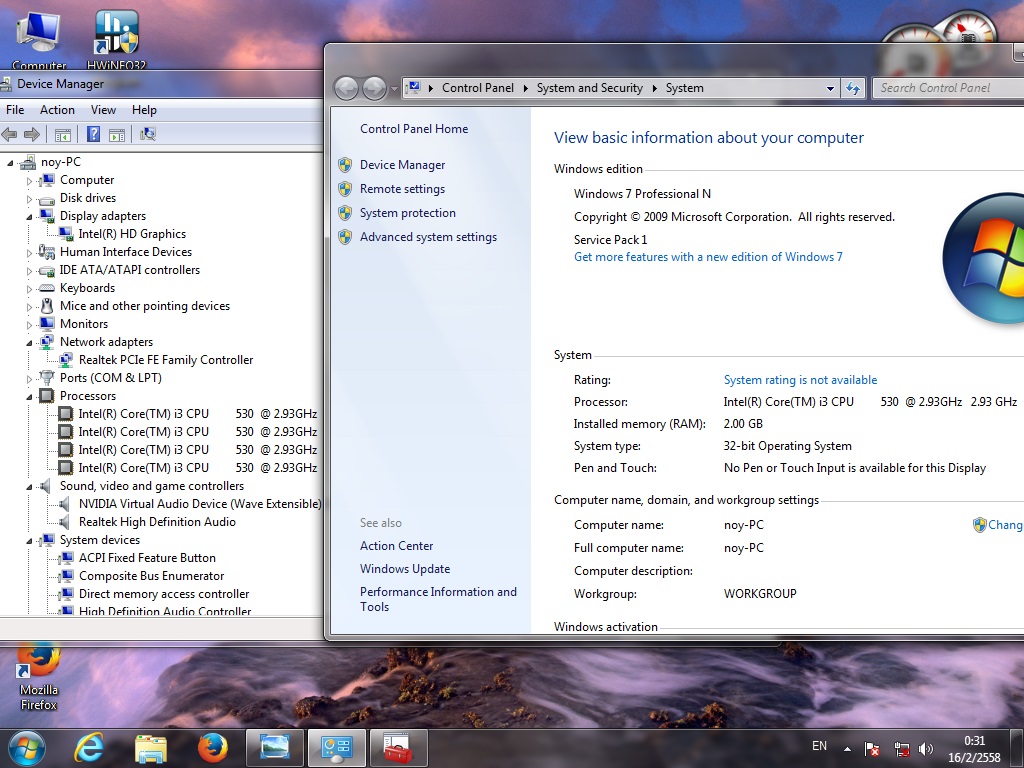1024x768 pixels.
Task: Open System protection link
Action: (408, 213)
